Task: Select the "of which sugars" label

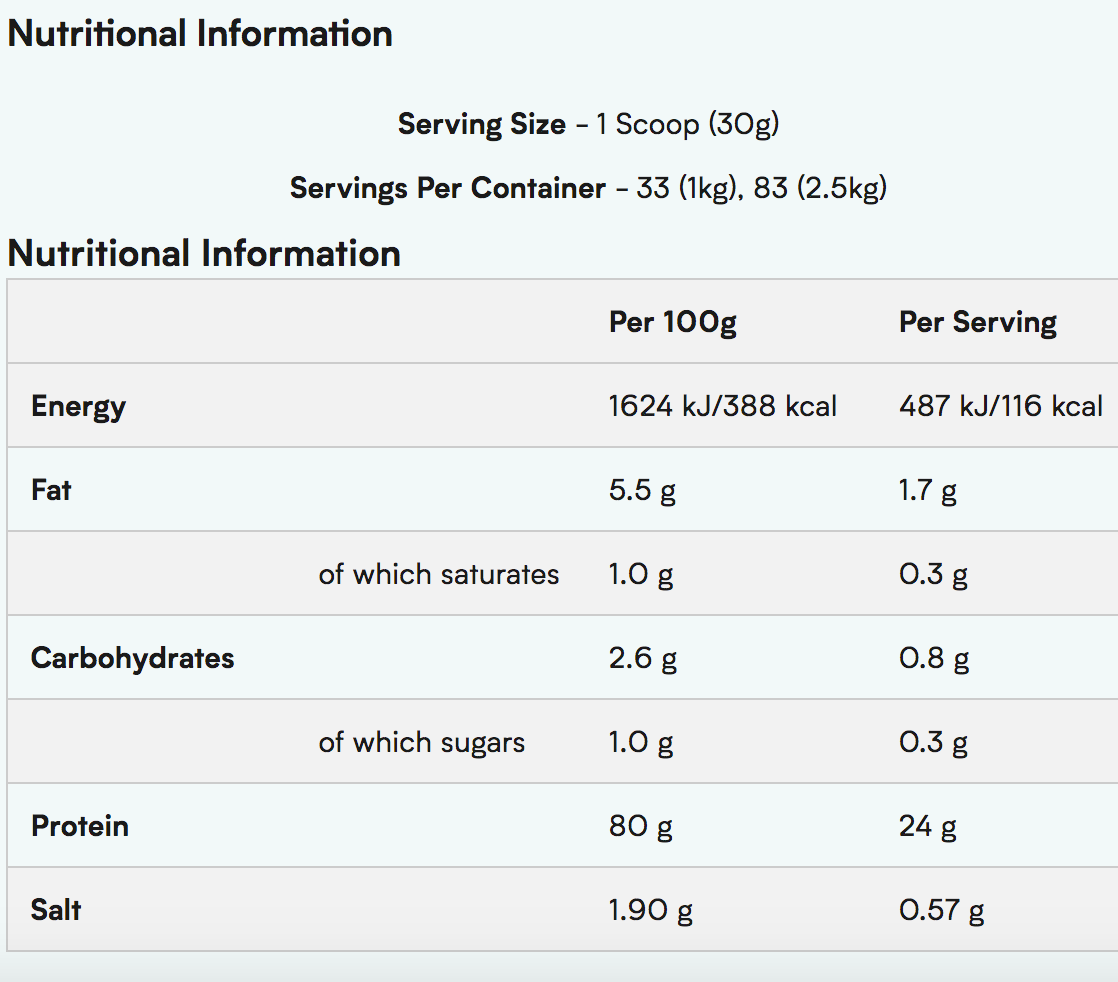Action: (421, 742)
